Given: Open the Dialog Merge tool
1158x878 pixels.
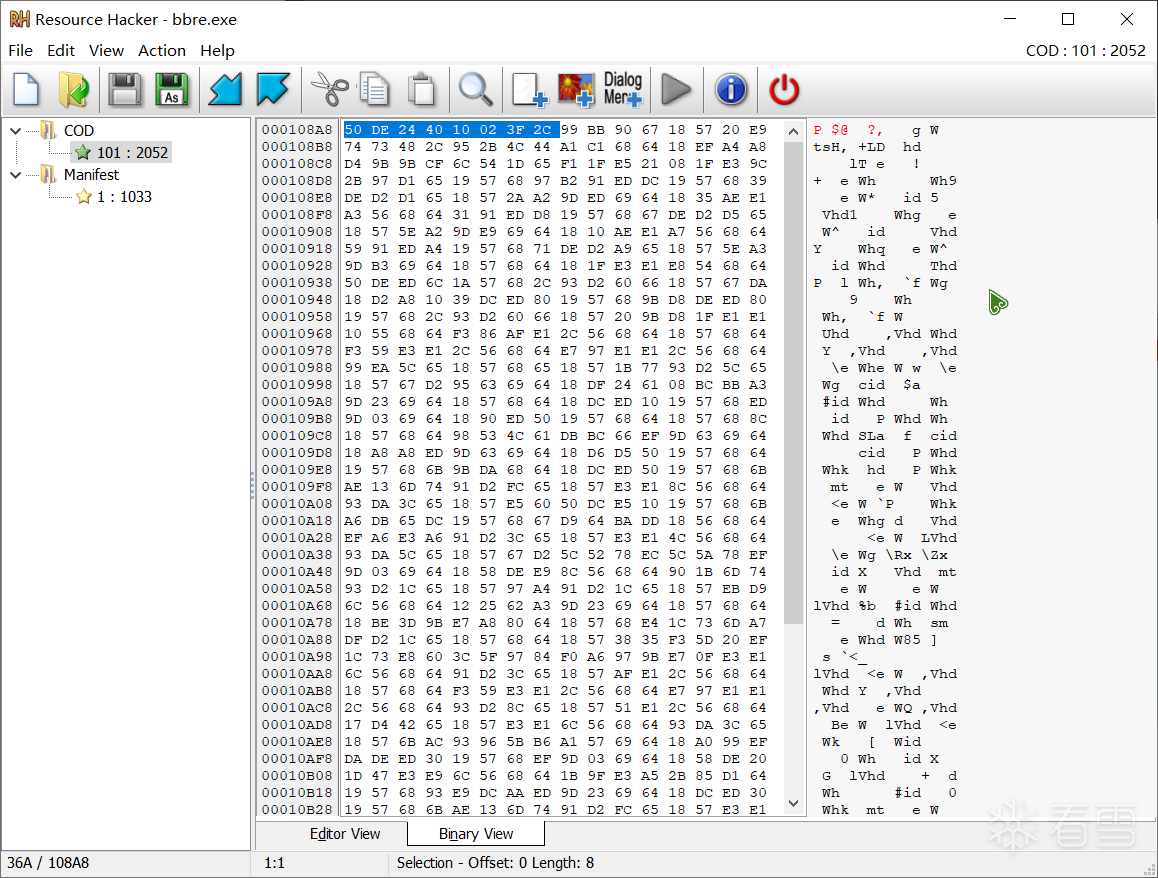Looking at the screenshot, I should click(623, 89).
